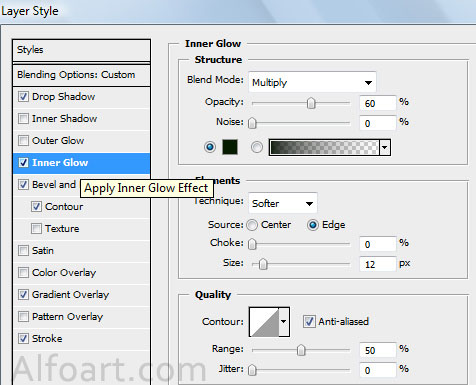
Task: Enable the Satin checkbox
Action: (23, 251)
